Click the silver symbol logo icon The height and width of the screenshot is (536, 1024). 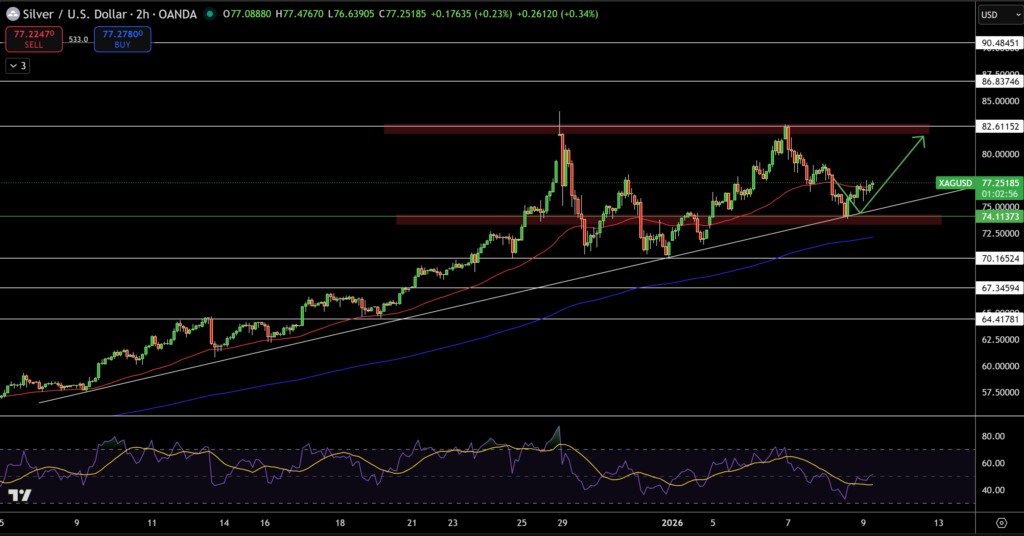12,15
